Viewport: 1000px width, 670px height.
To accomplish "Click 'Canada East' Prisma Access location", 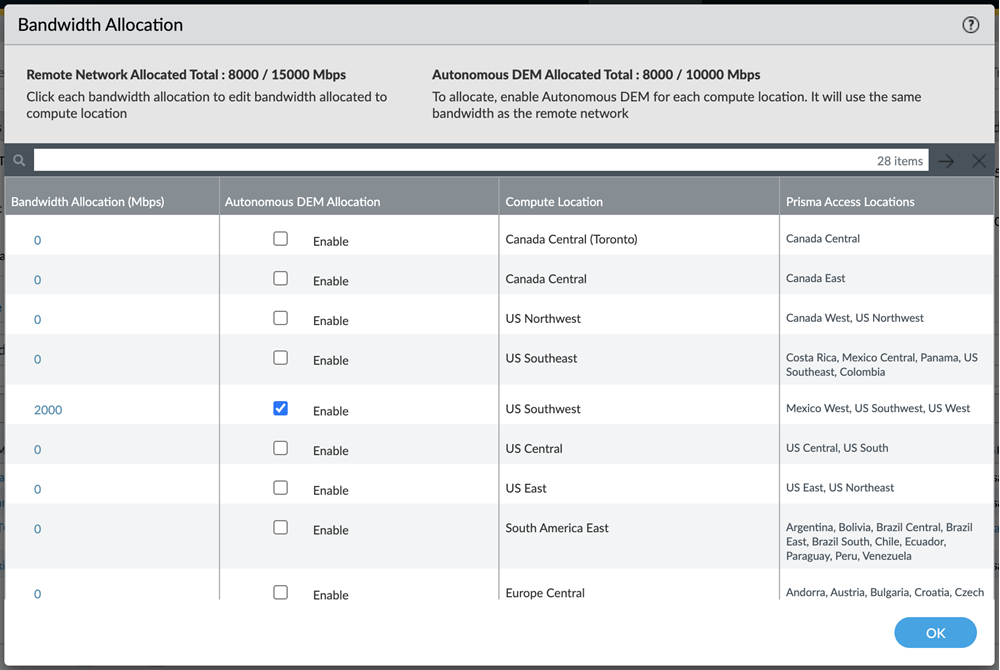I will (x=815, y=278).
